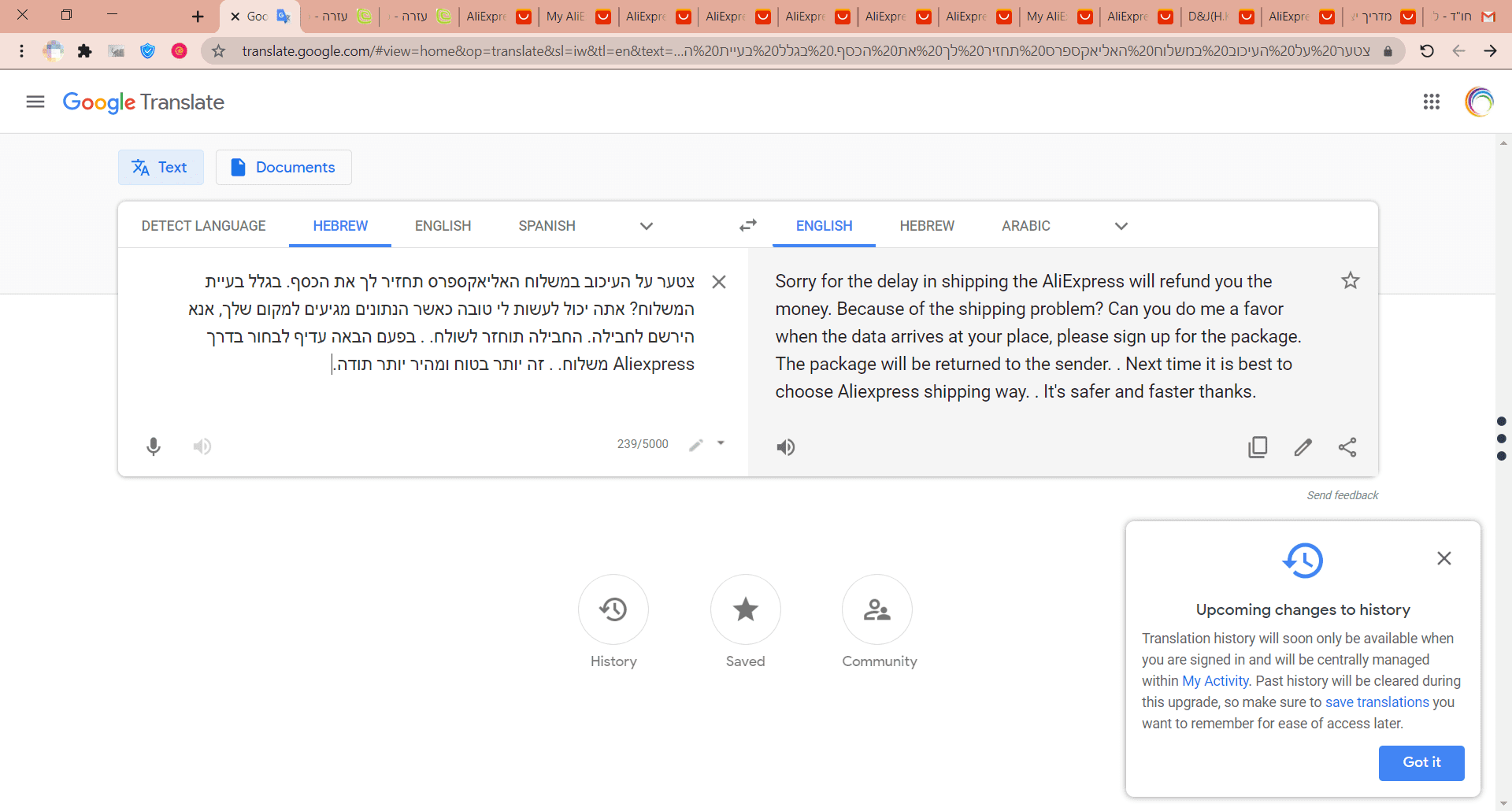The height and width of the screenshot is (811, 1512).
Task: Close the active Google Translate tab
Action: click(x=235, y=16)
